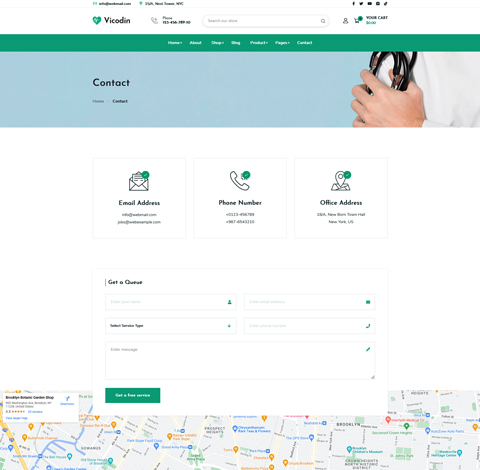Focus the Enter email address field
The width and height of the screenshot is (480, 470).
309,302
